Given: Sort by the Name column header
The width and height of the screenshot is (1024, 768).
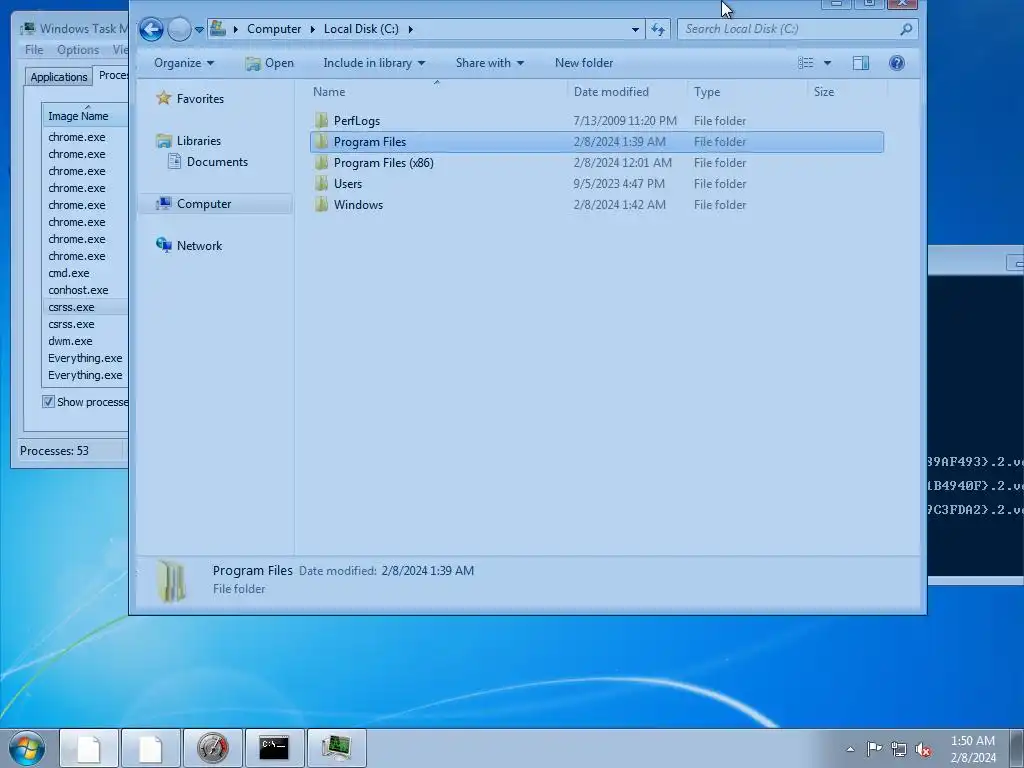Looking at the screenshot, I should point(438,92).
